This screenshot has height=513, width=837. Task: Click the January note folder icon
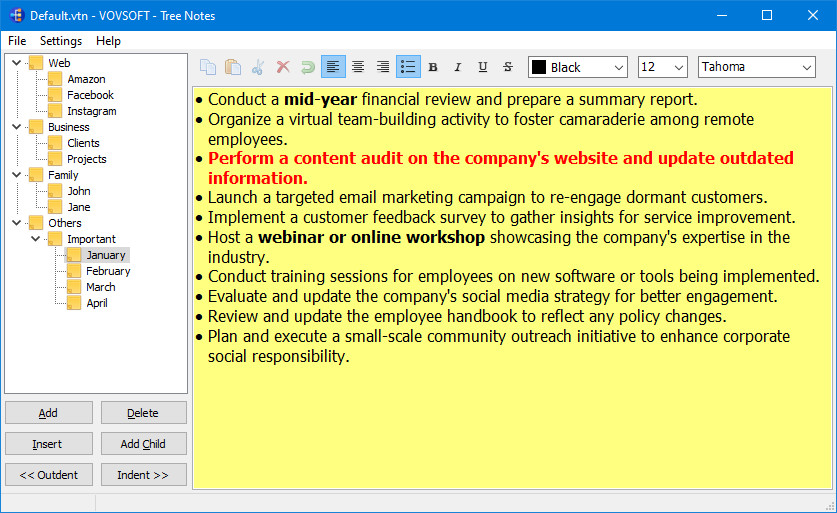pos(74,255)
